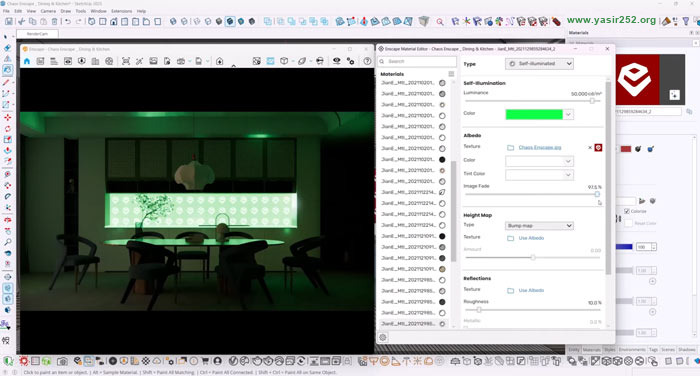700x376 pixels.
Task: Click the Enscape home icon in render window
Action: pos(27,61)
